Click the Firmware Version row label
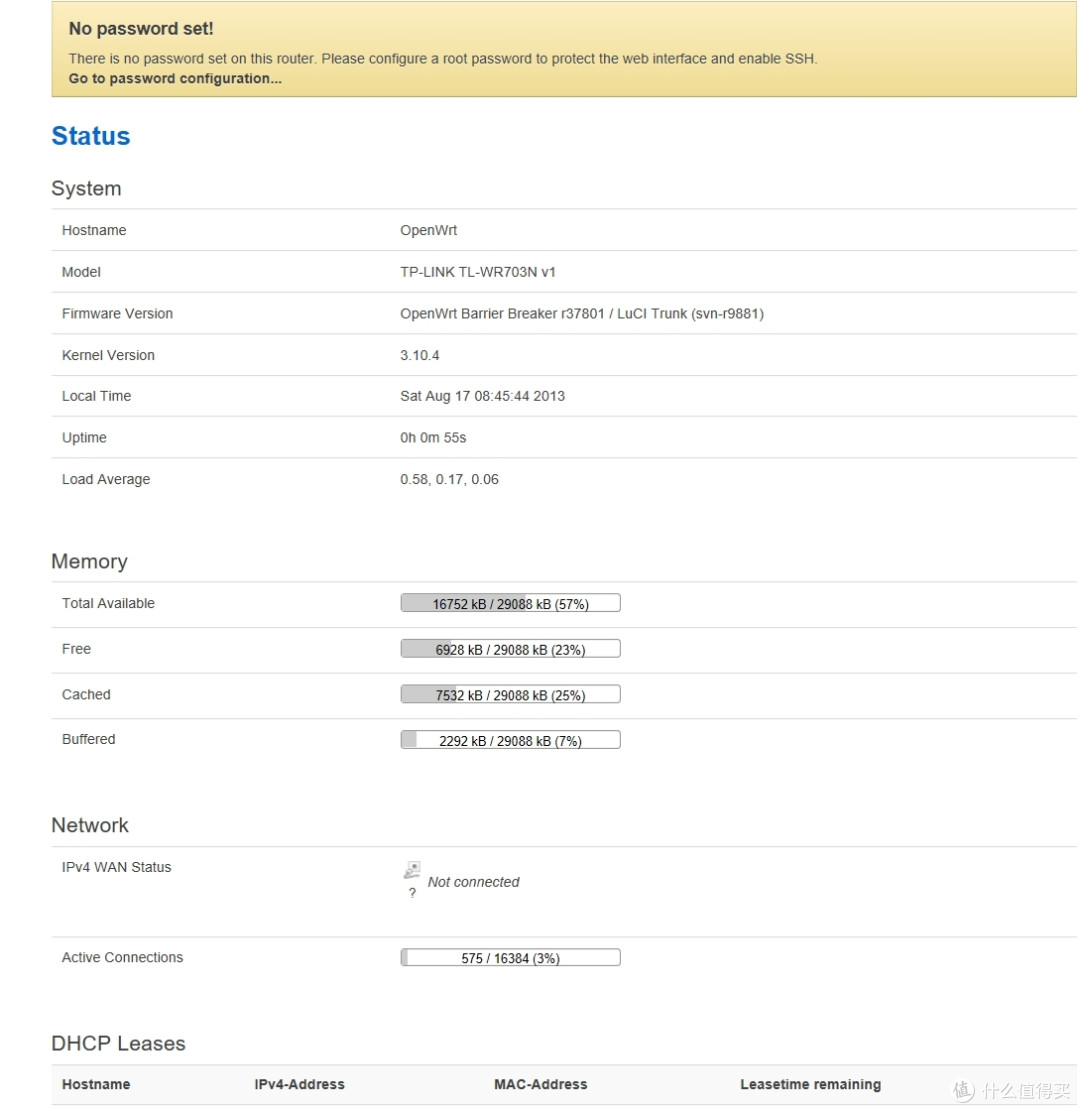The width and height of the screenshot is (1080, 1113). click(x=117, y=314)
